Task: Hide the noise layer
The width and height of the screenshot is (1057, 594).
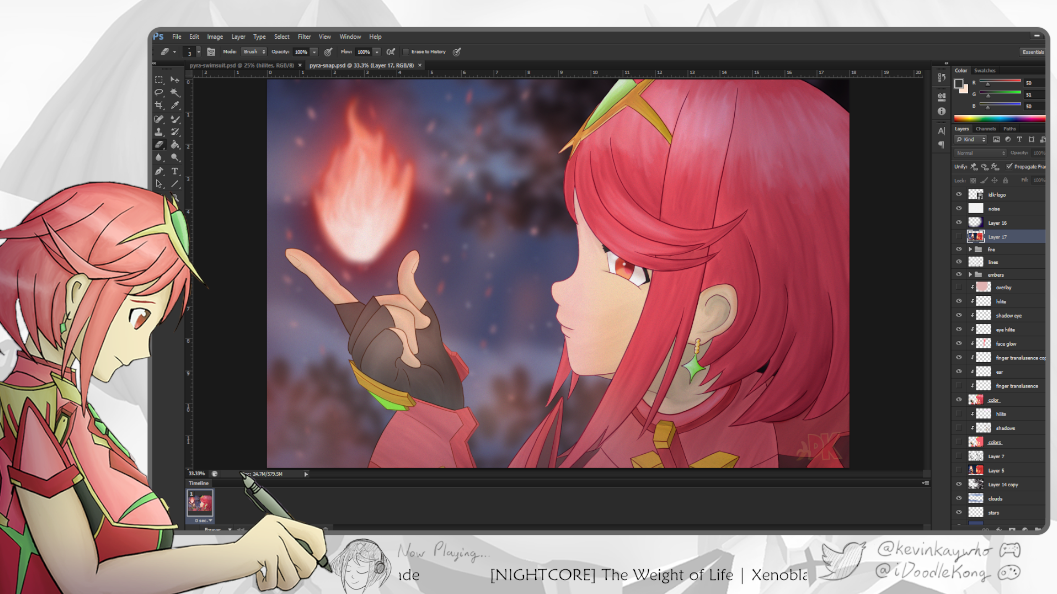Action: click(959, 208)
